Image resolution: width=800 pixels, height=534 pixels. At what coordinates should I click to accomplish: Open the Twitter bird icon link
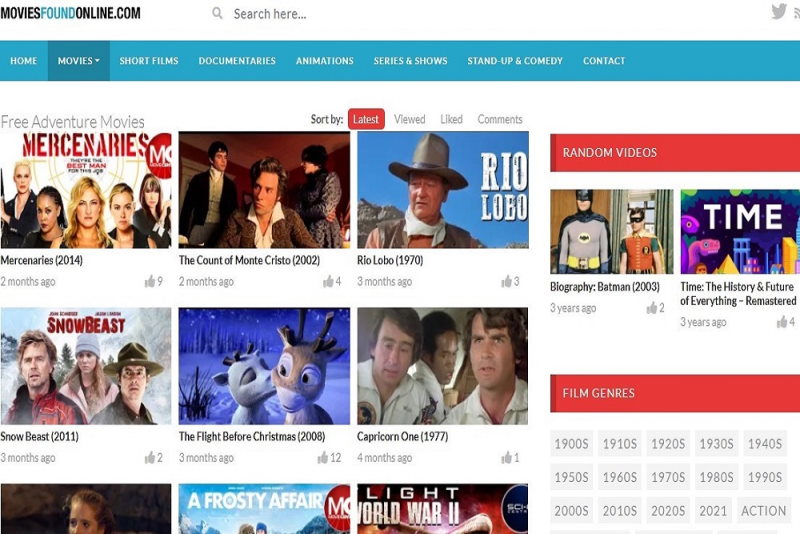coord(779,12)
